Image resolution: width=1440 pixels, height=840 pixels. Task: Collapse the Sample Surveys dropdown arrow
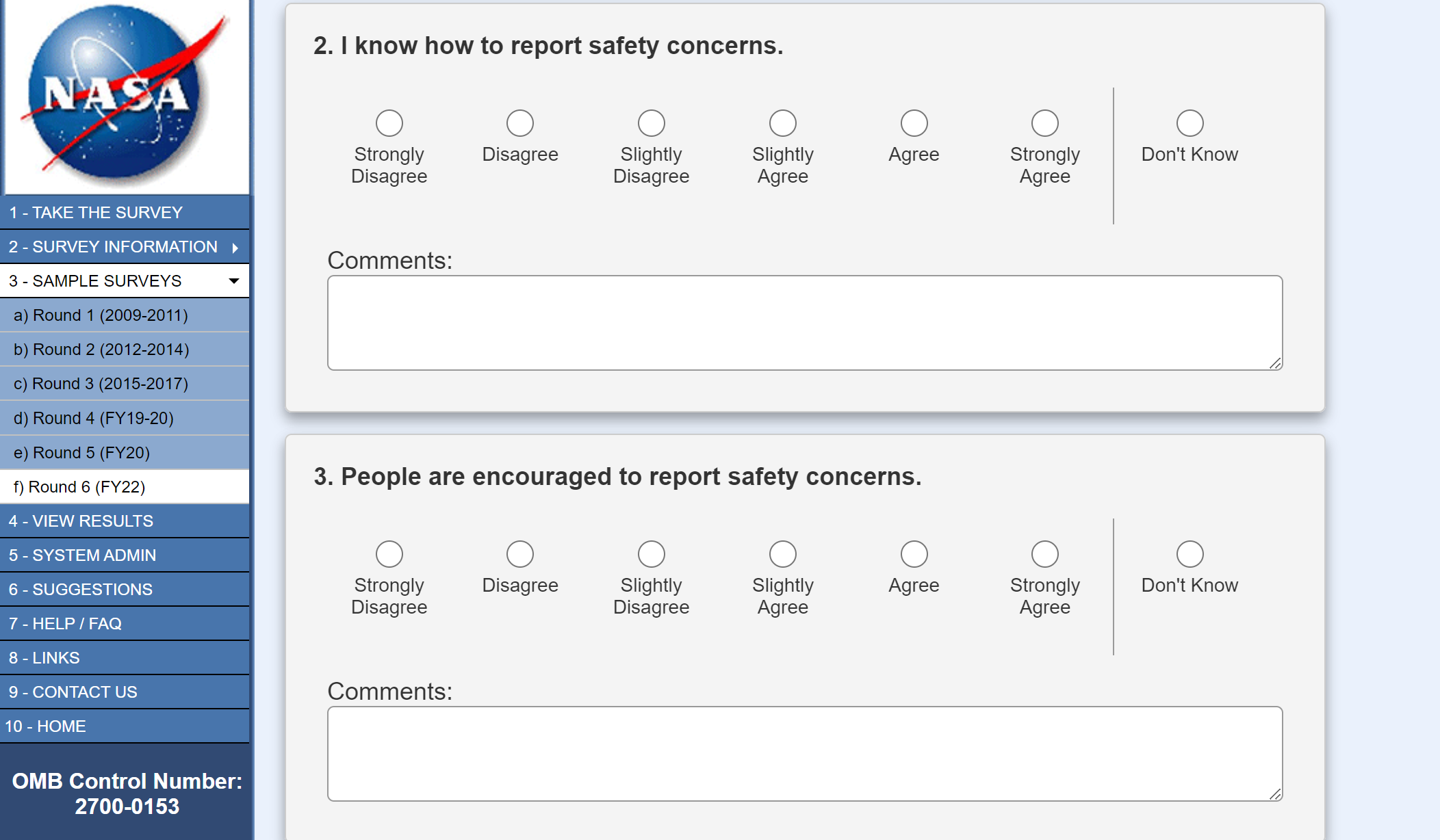click(x=234, y=281)
